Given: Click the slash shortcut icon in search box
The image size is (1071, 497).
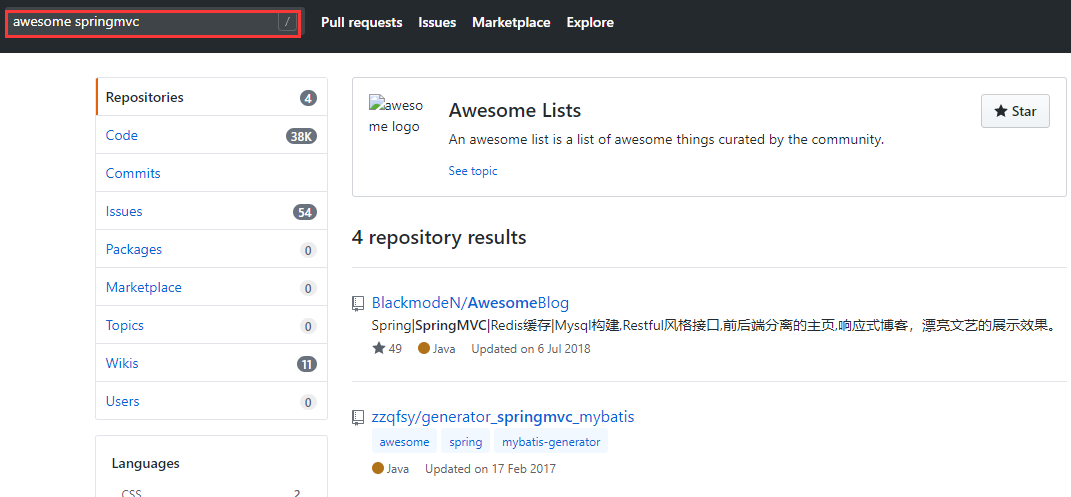Looking at the screenshot, I should (288, 23).
